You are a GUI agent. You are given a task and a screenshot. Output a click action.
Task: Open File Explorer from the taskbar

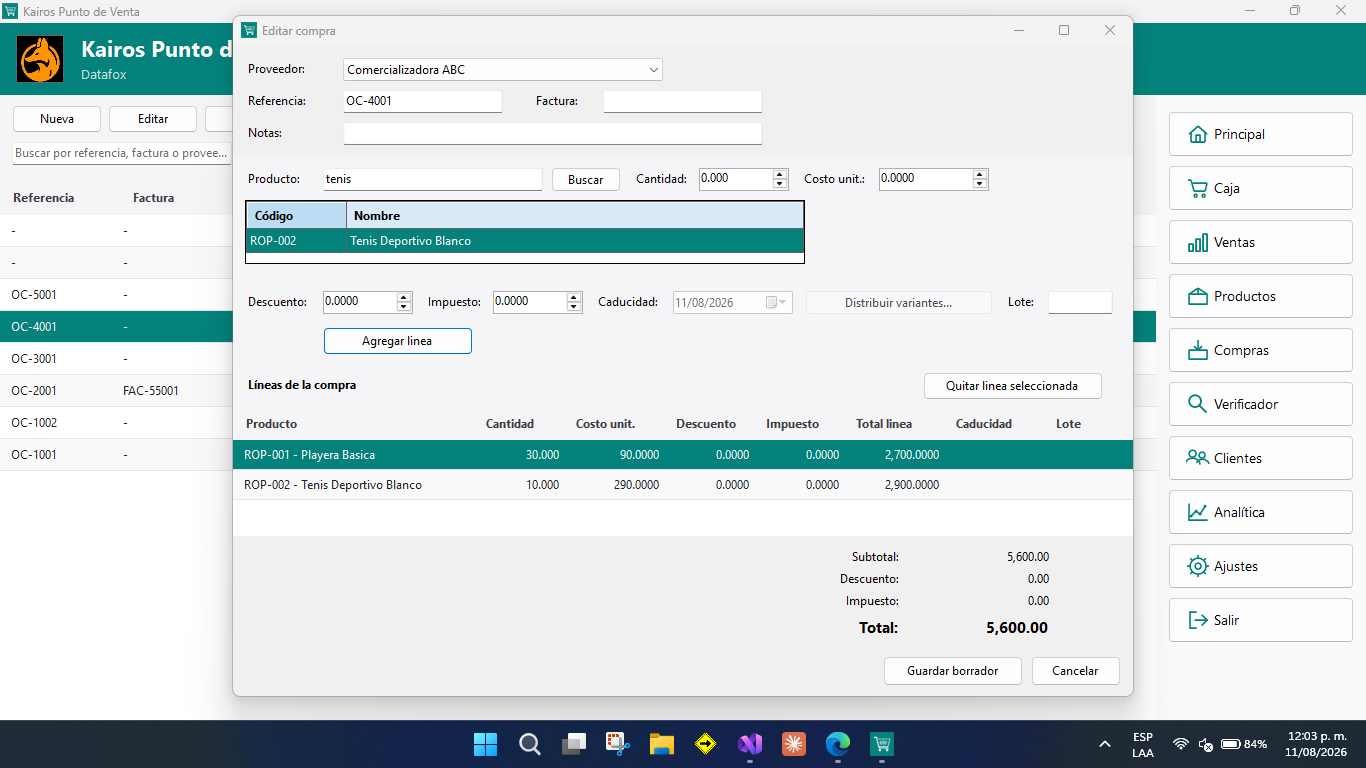(661, 744)
